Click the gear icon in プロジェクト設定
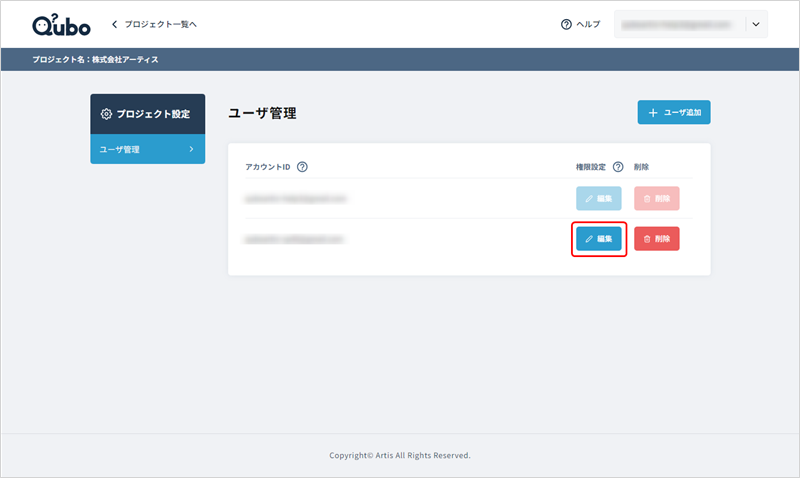Screen dimensions: 800x478 click(x=107, y=114)
